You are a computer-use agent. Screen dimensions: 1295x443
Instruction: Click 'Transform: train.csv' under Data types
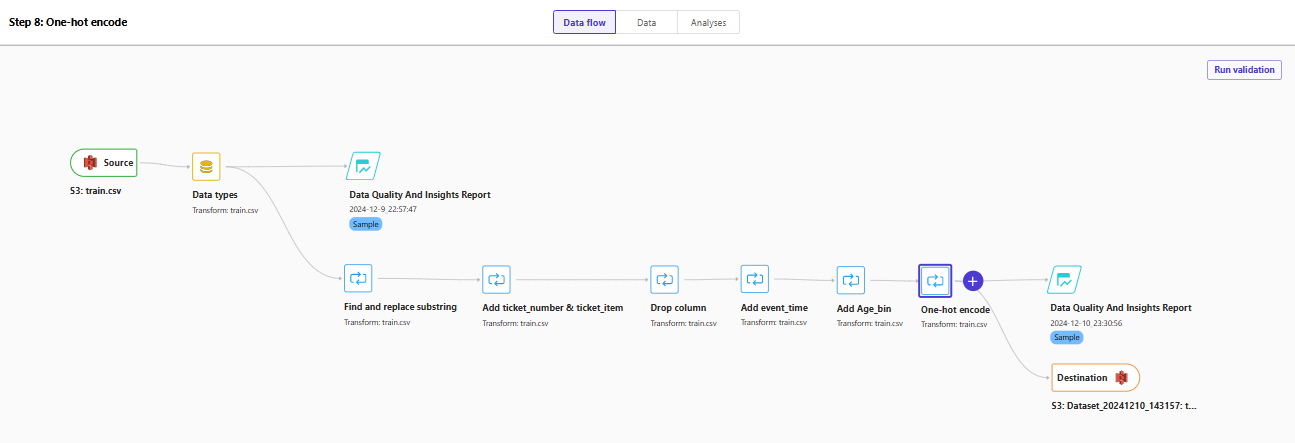point(225,211)
